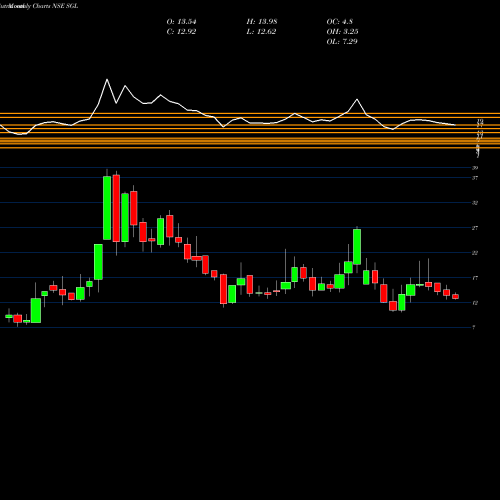Click the highest peak of the white indicator line
This screenshot has width=500, height=500.
coord(107,79)
